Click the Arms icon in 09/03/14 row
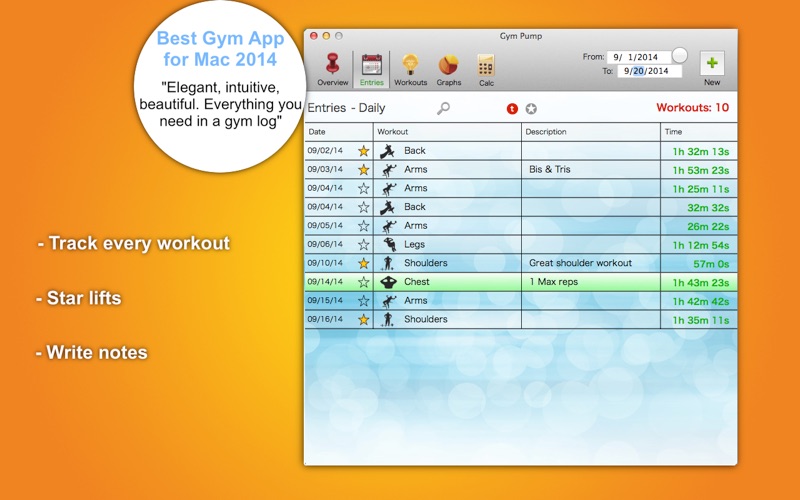800x500 pixels. tap(388, 170)
